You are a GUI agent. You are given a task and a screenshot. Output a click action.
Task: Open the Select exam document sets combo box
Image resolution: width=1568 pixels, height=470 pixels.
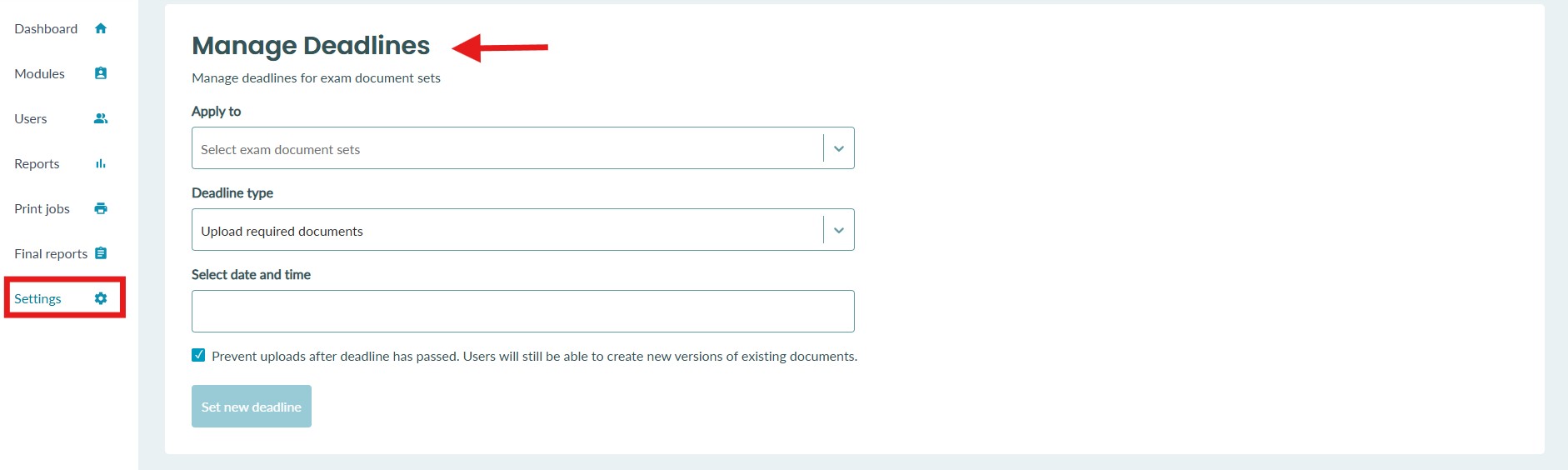523,148
